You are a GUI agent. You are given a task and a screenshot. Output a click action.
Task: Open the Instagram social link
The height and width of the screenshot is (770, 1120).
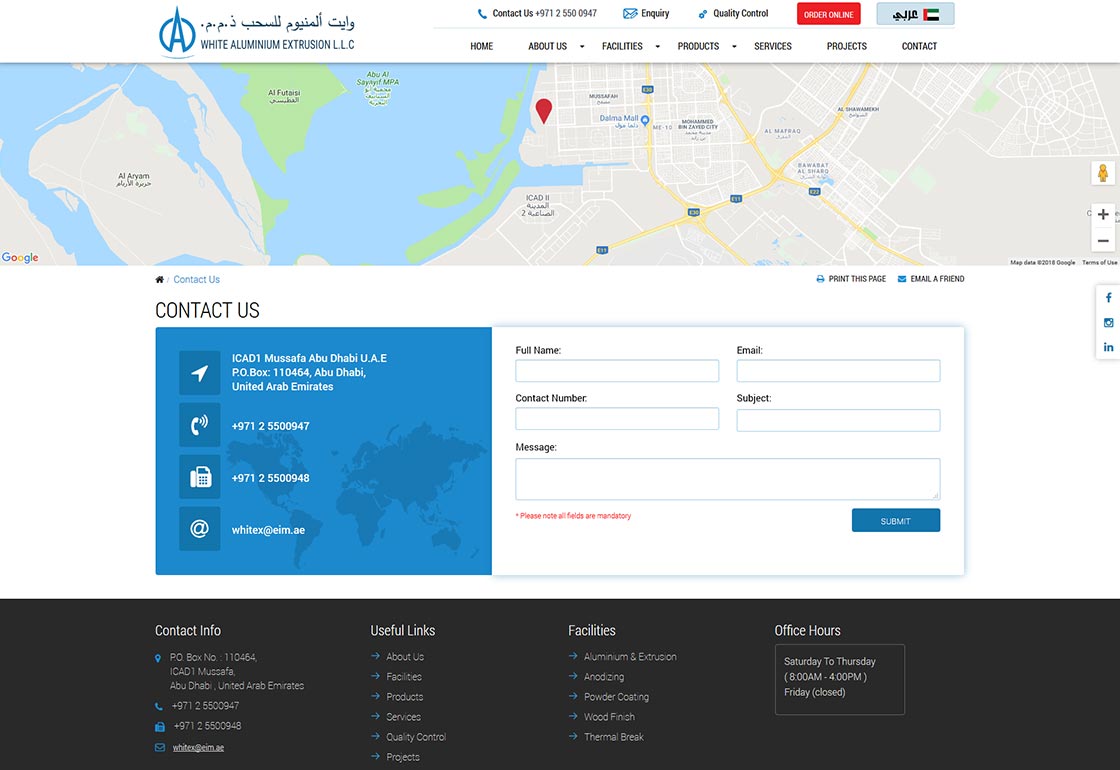pyautogui.click(x=1108, y=323)
